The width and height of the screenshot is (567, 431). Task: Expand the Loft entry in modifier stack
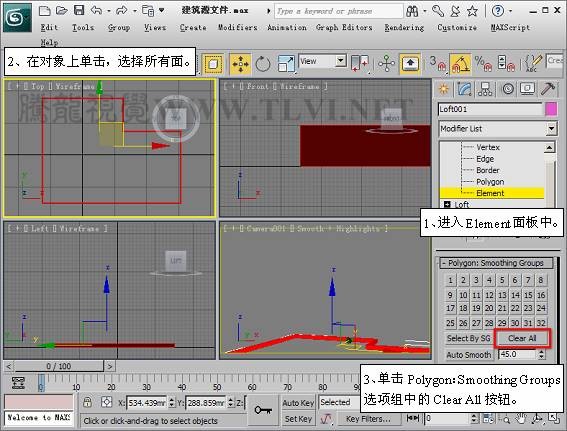coord(447,204)
